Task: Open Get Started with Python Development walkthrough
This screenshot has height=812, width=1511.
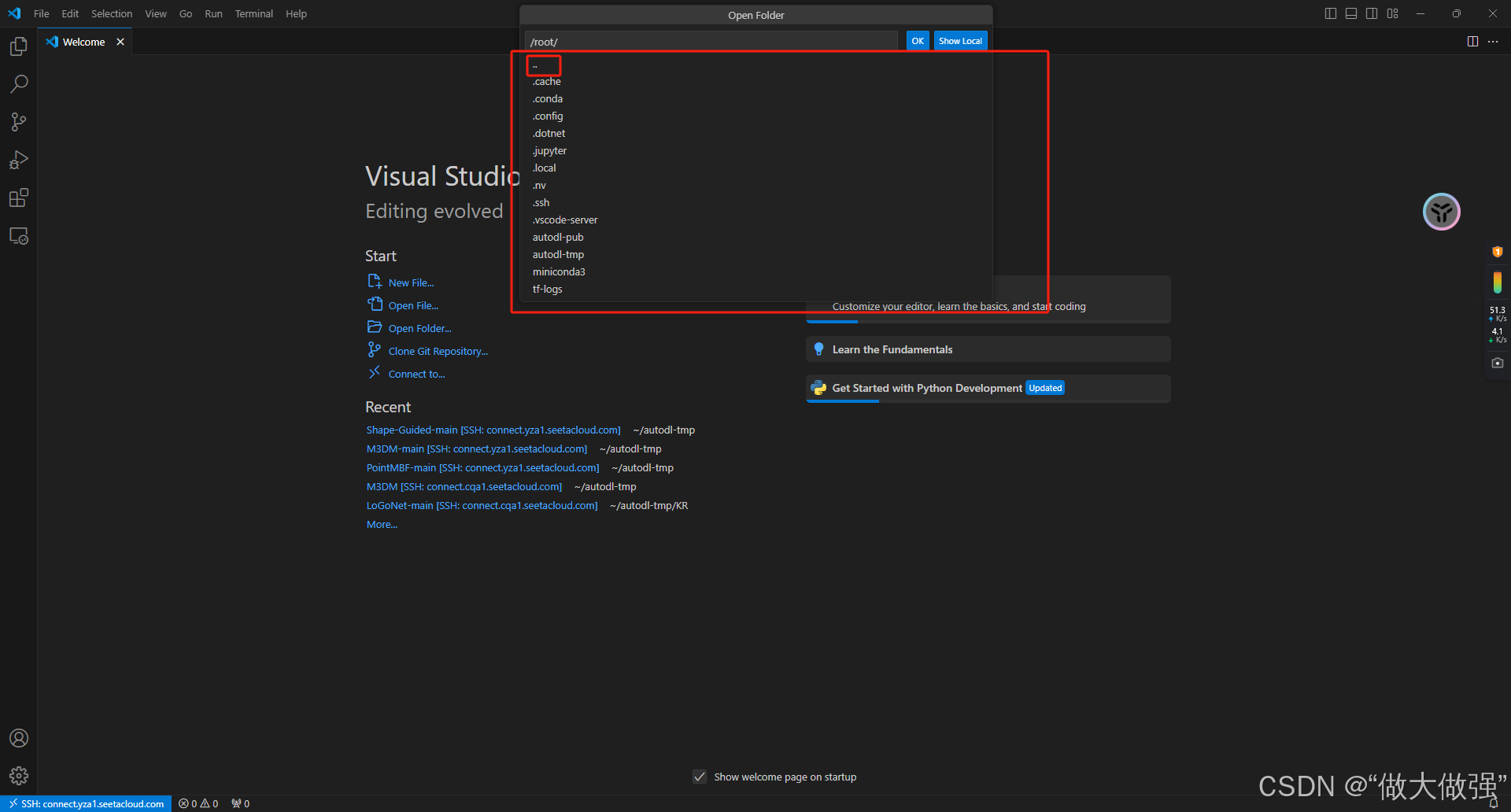Action: (x=988, y=388)
